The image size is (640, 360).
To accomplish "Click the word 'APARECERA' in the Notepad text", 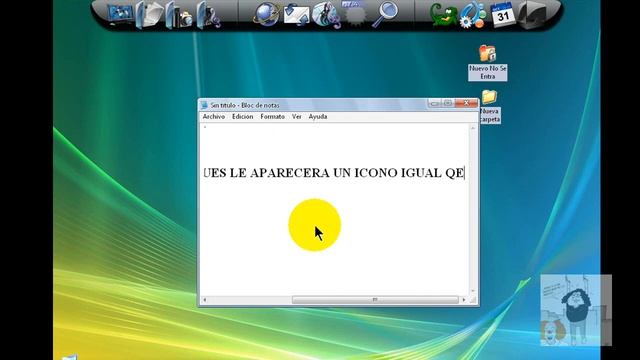I will point(289,173).
